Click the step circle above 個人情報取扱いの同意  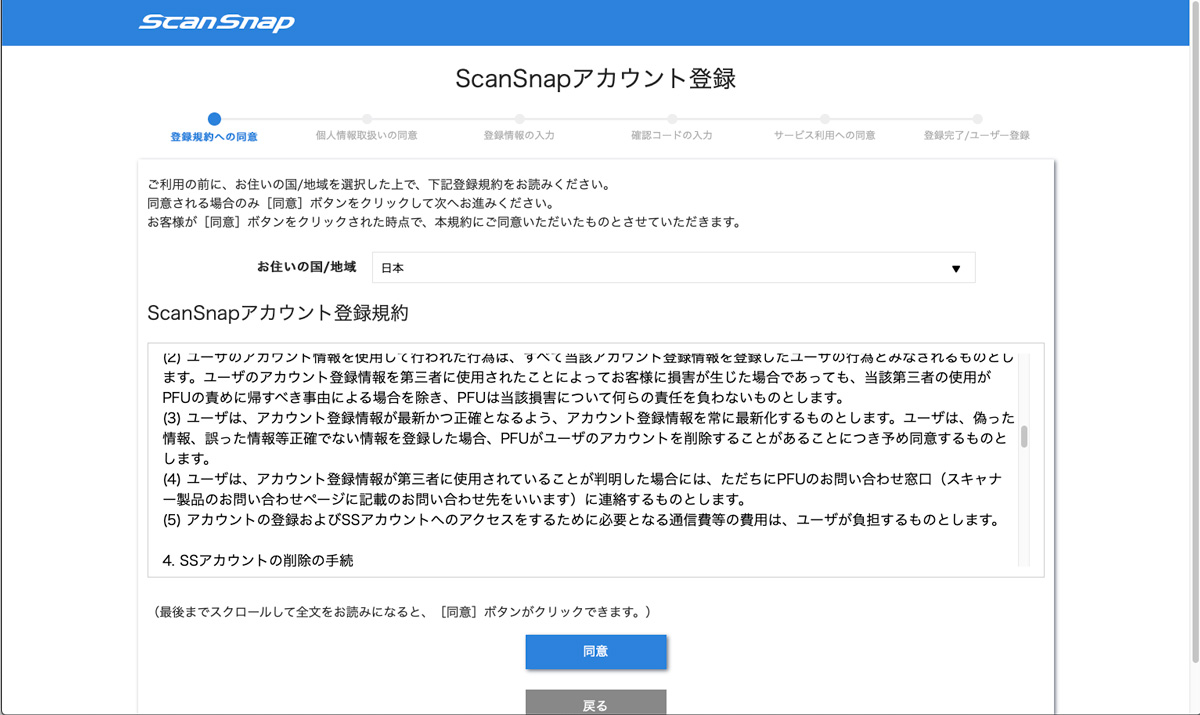367,119
